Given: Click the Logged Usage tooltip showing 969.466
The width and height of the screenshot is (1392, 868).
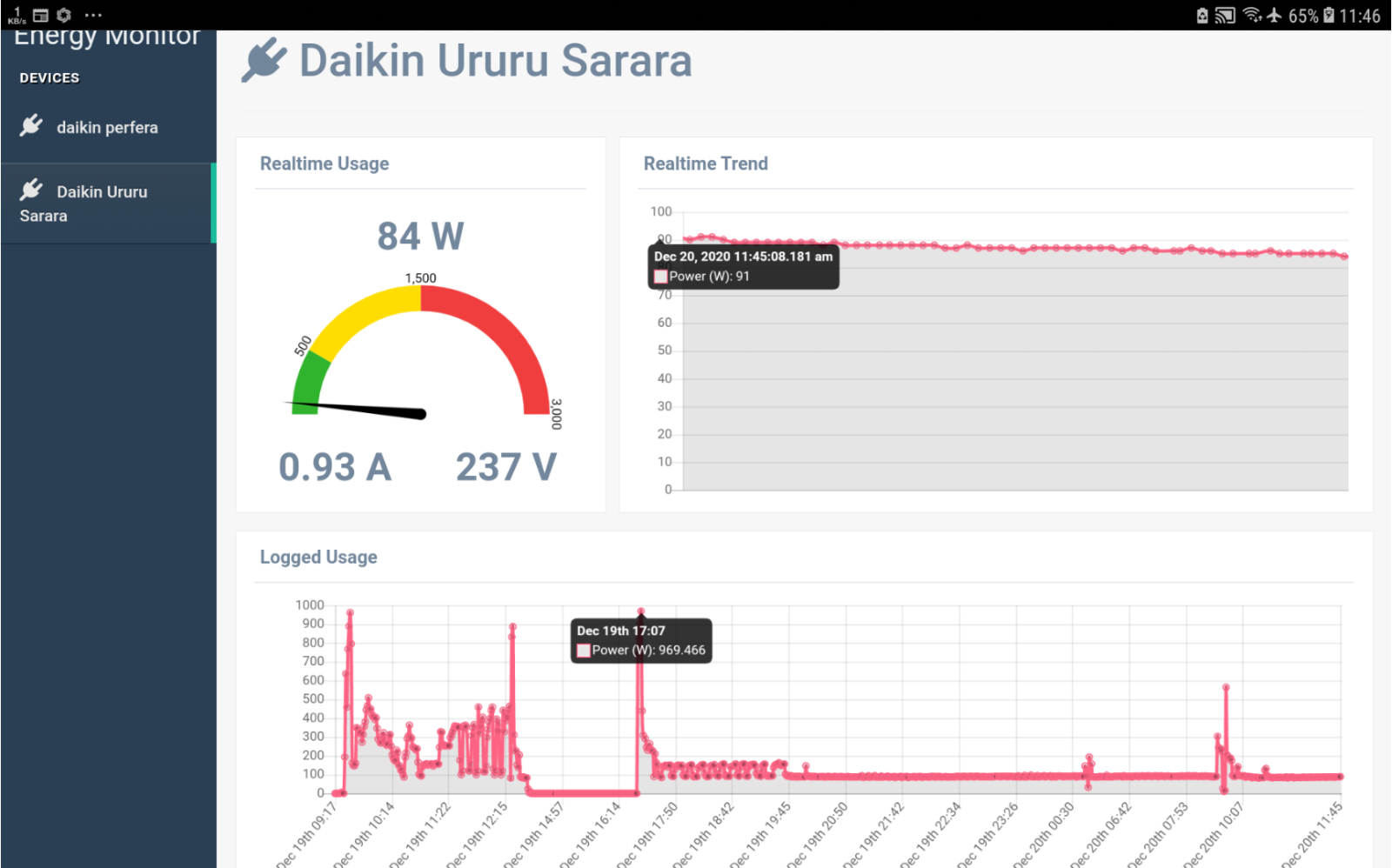Looking at the screenshot, I should [641, 641].
